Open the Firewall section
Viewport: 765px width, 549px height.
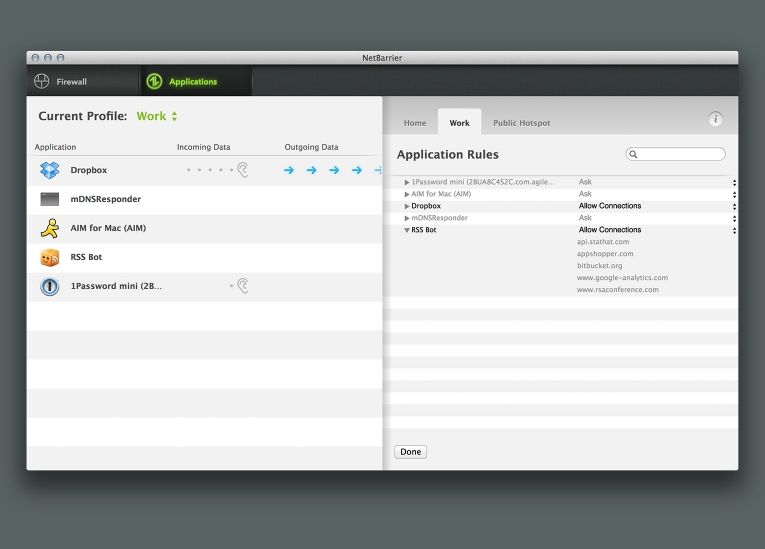[x=83, y=81]
